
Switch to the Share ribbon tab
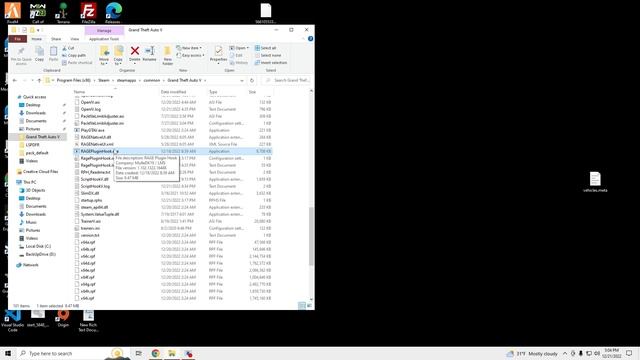point(56,39)
